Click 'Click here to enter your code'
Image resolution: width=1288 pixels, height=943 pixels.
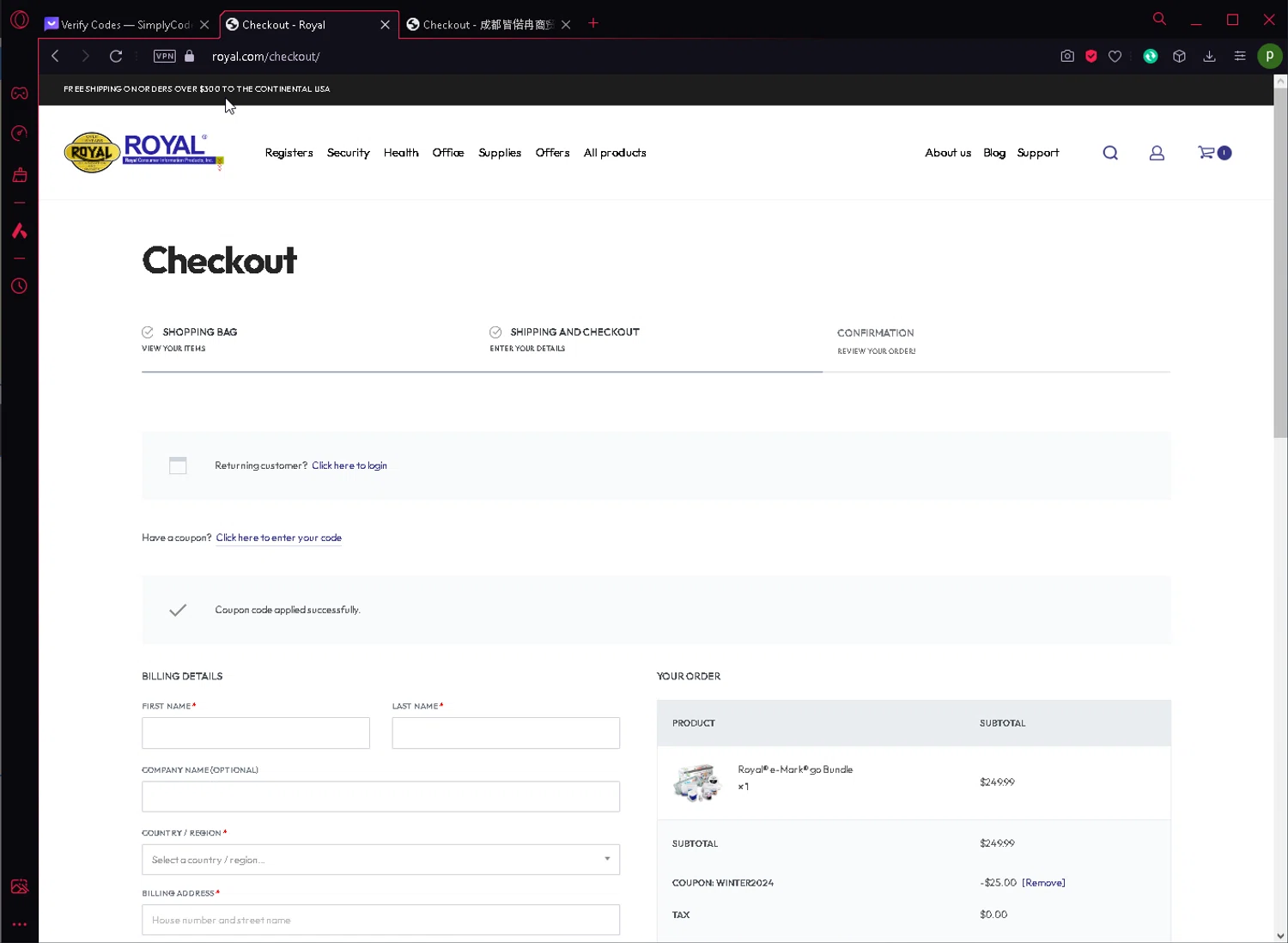pos(279,538)
